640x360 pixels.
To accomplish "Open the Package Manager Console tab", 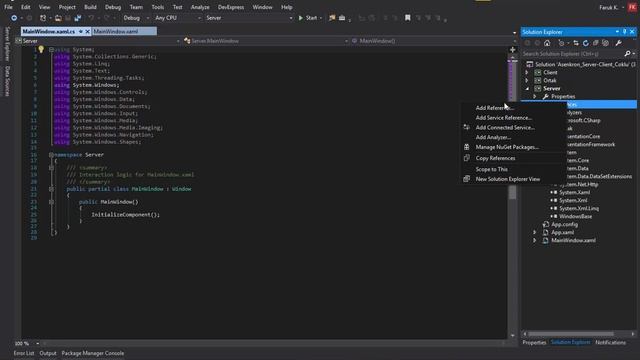I will pos(93,353).
